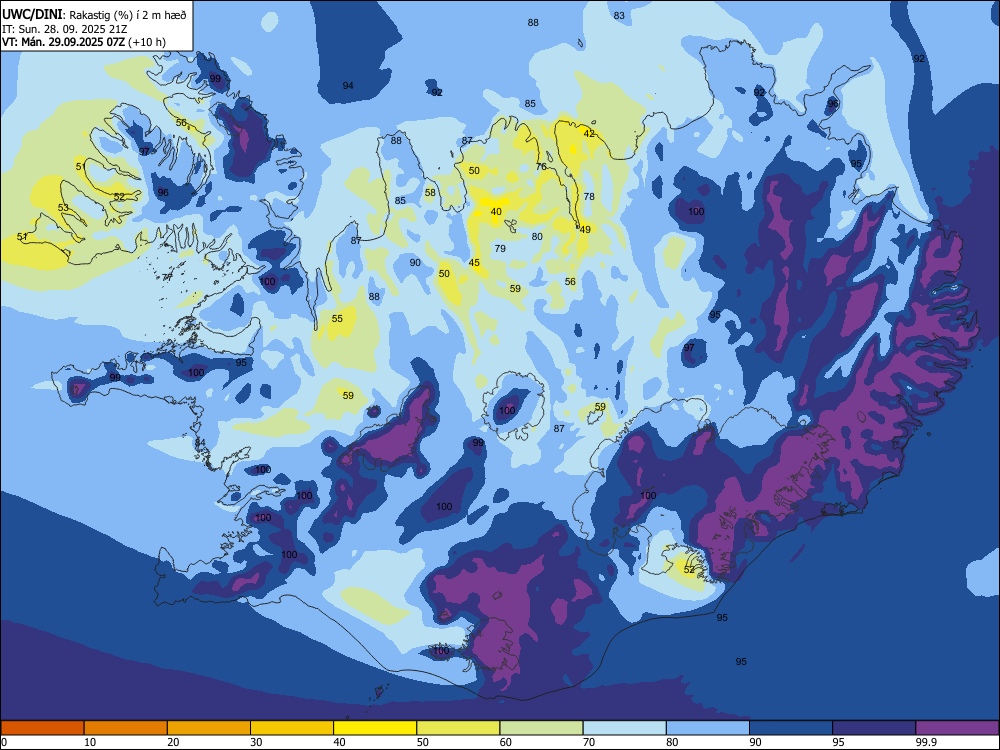Click the map humidity value '84'
This screenshot has width=1000, height=750.
click(200, 442)
